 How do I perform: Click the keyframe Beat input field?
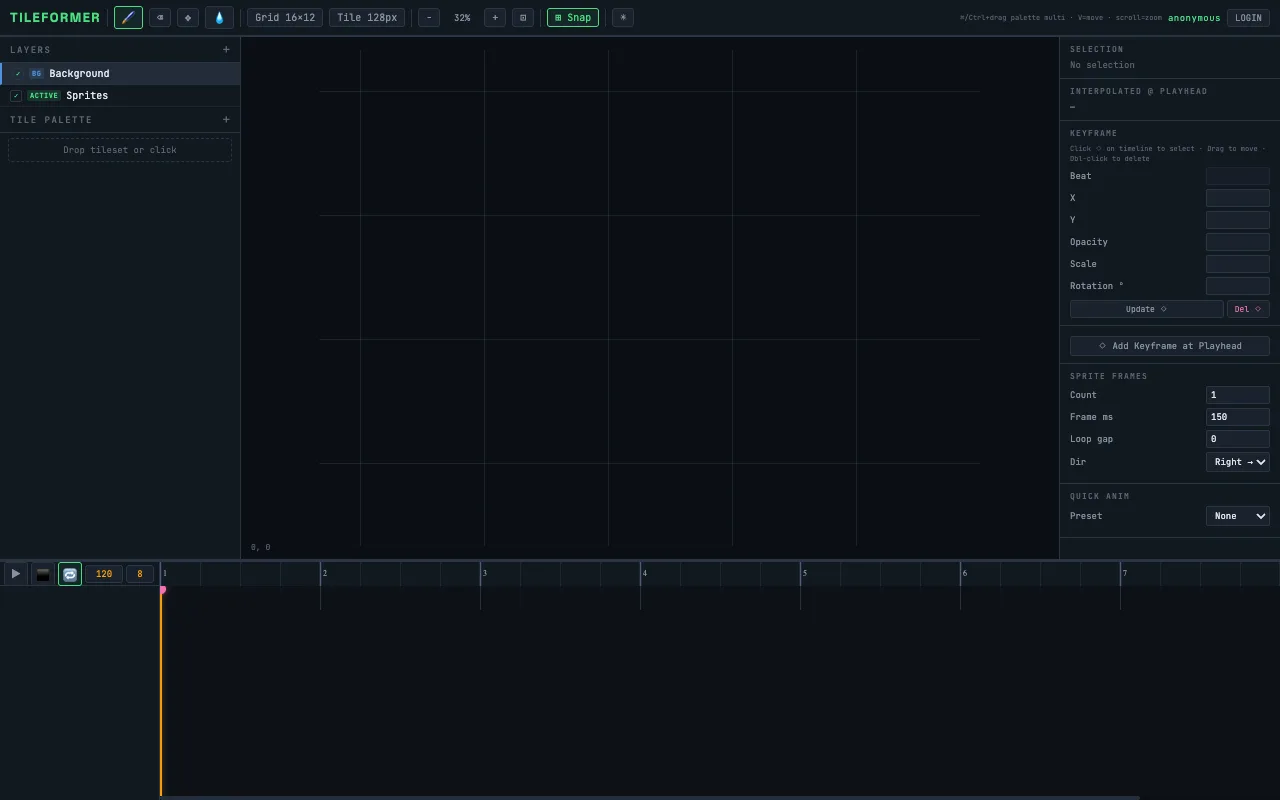[1237, 176]
